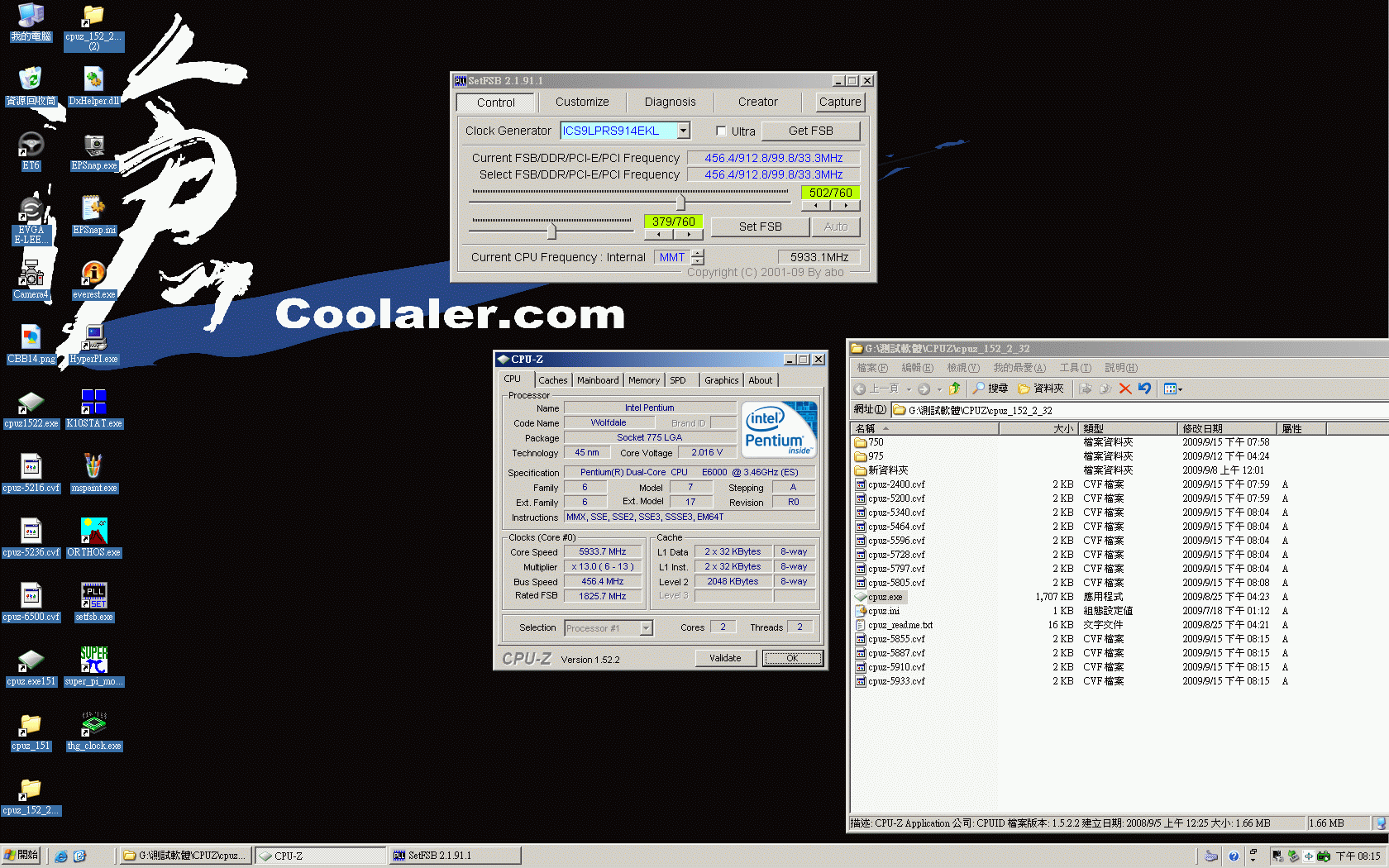The image size is (1389, 868).
Task: Open the cpuz_151 folder icon
Action: point(31,731)
